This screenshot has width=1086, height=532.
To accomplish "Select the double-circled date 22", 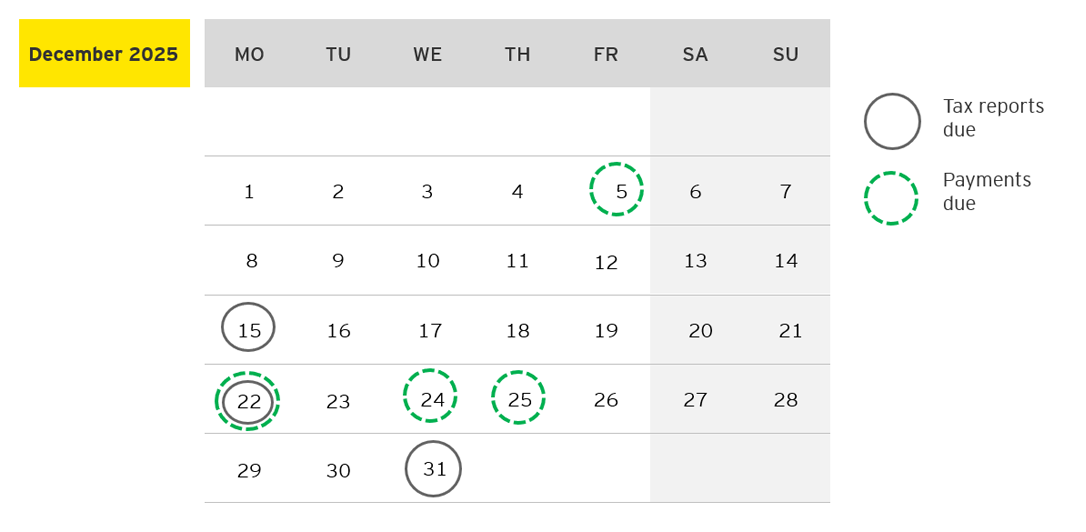I will point(248,401).
